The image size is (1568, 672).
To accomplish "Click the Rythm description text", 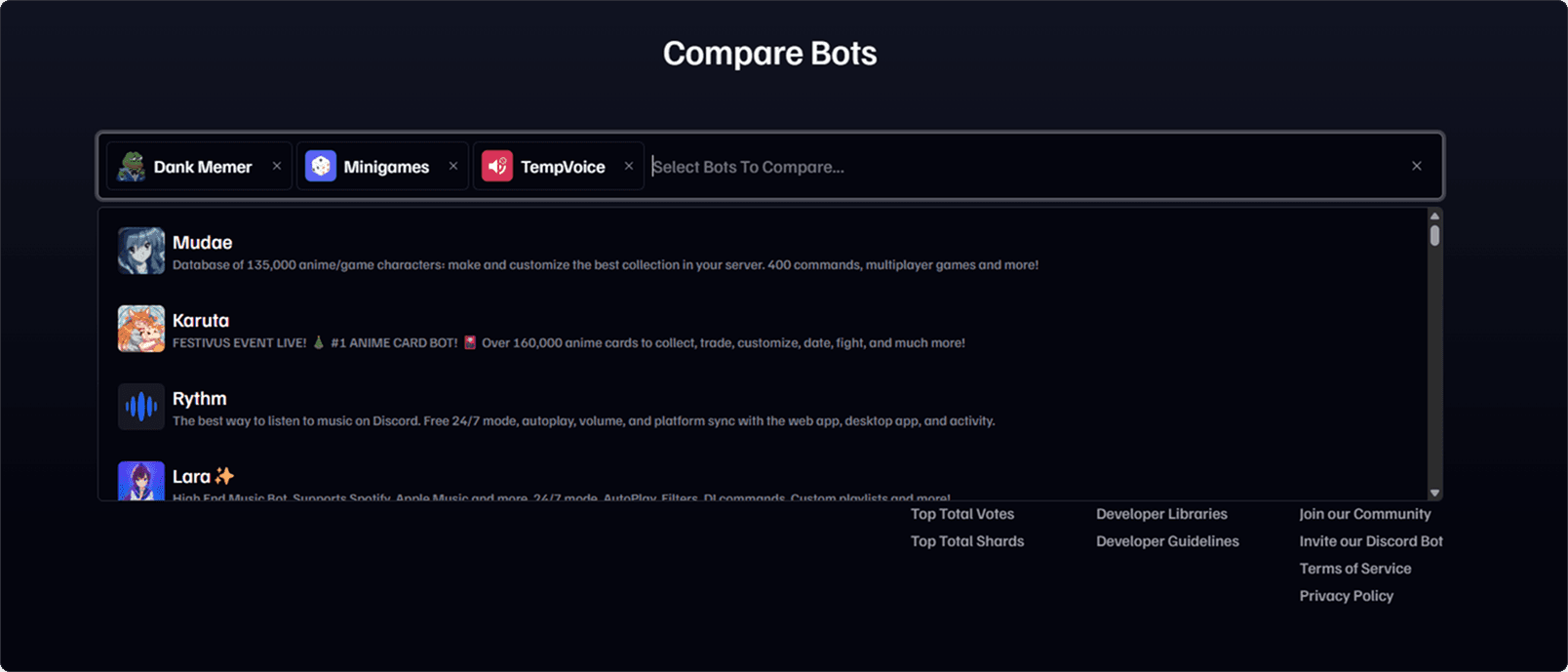I will point(584,421).
